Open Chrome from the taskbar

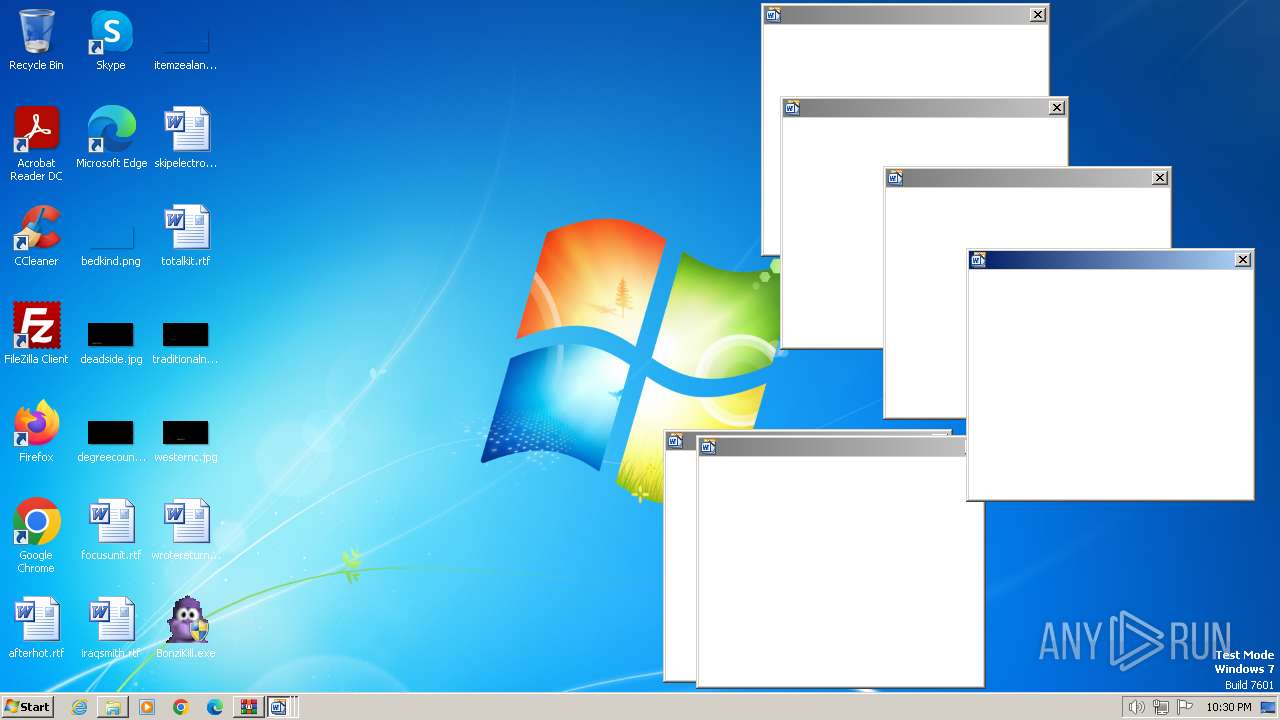coord(181,707)
